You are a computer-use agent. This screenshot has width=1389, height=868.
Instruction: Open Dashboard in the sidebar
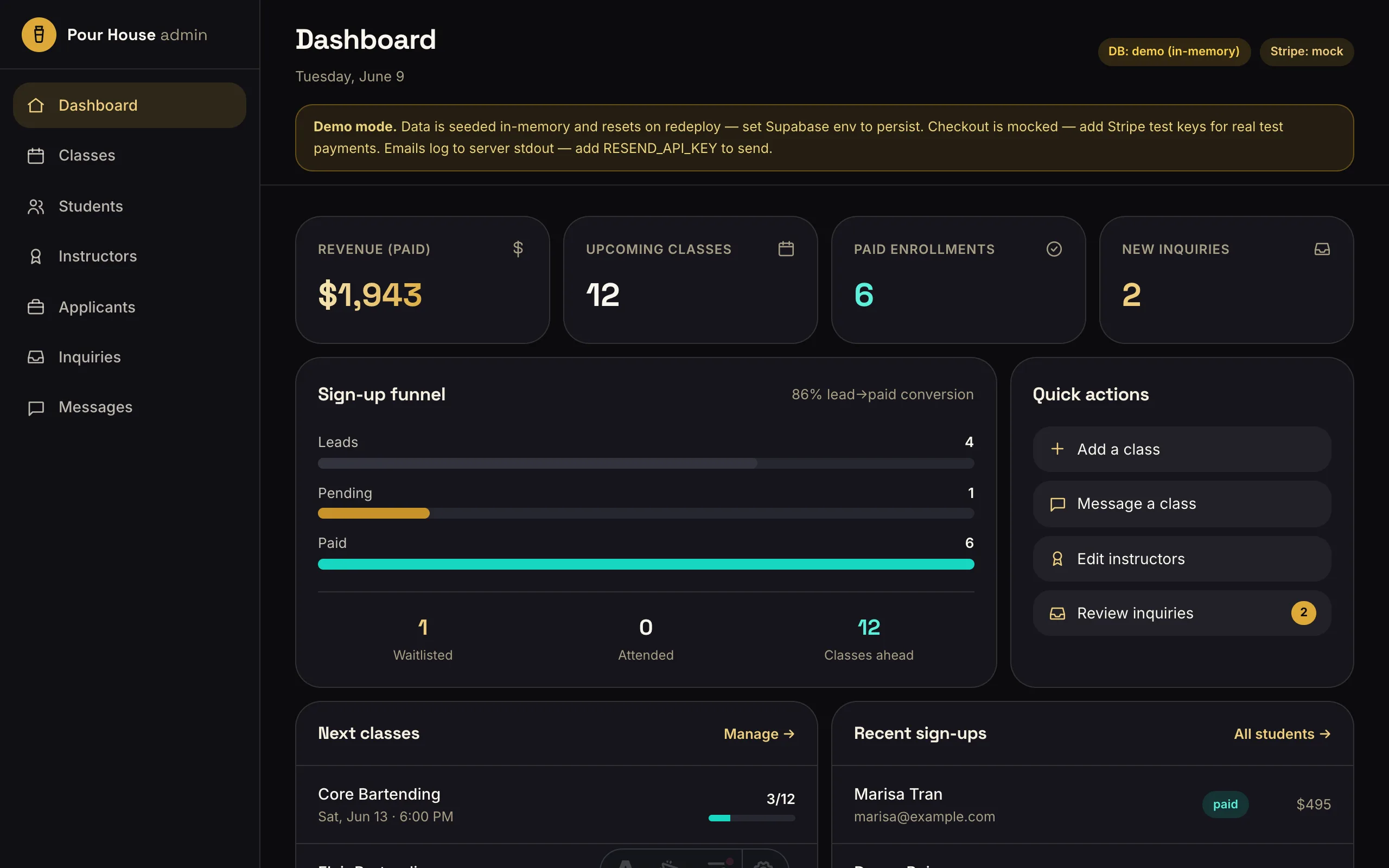tap(130, 105)
